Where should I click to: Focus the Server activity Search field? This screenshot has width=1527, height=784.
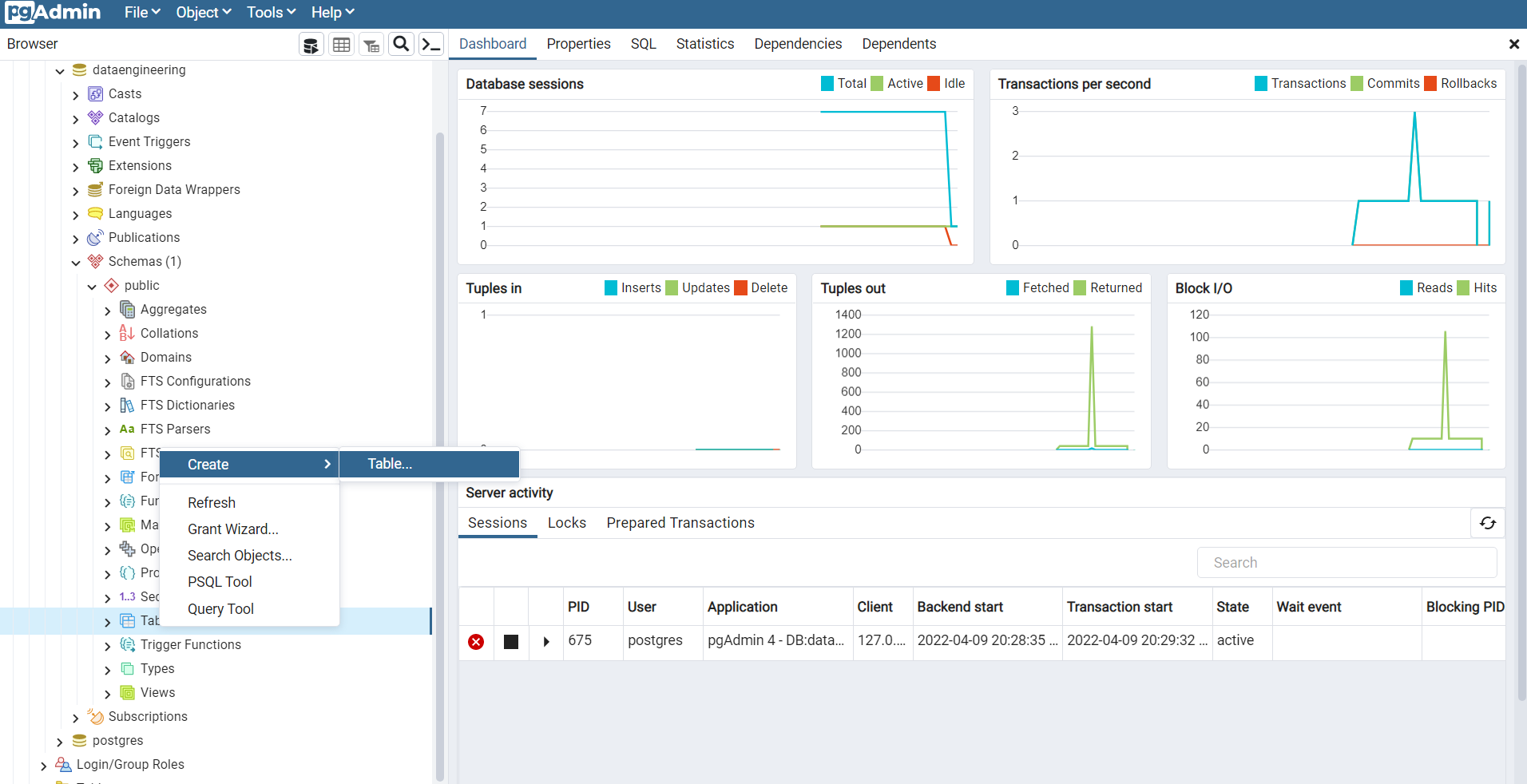[x=1347, y=563]
